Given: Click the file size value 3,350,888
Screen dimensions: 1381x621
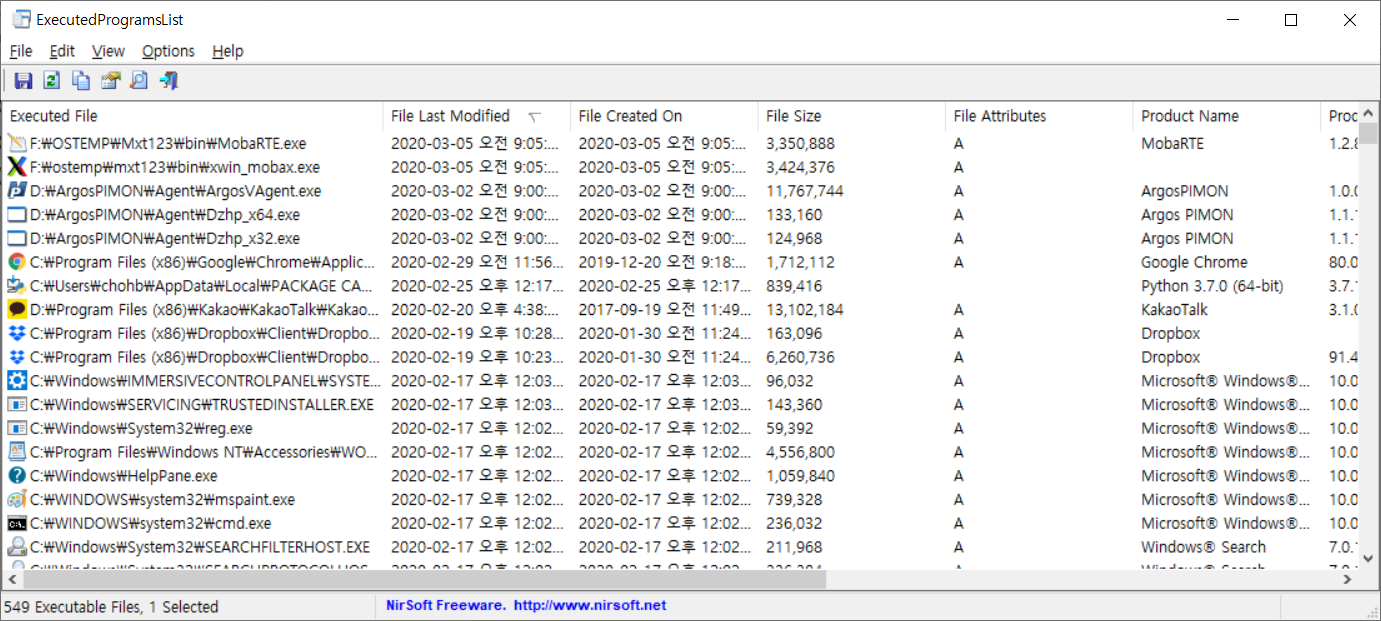Looking at the screenshot, I should coord(800,143).
